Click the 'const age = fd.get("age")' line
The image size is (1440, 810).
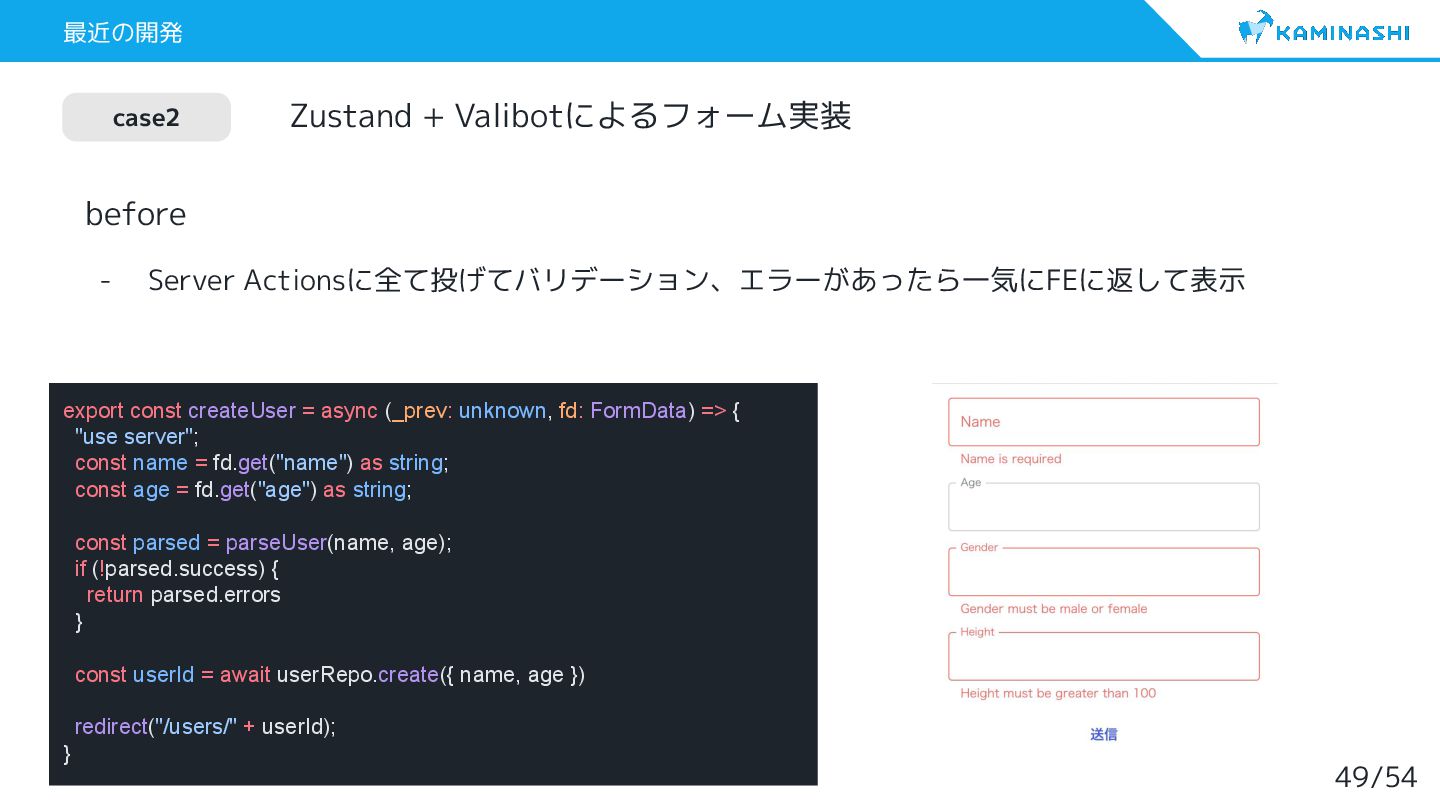coord(243,490)
